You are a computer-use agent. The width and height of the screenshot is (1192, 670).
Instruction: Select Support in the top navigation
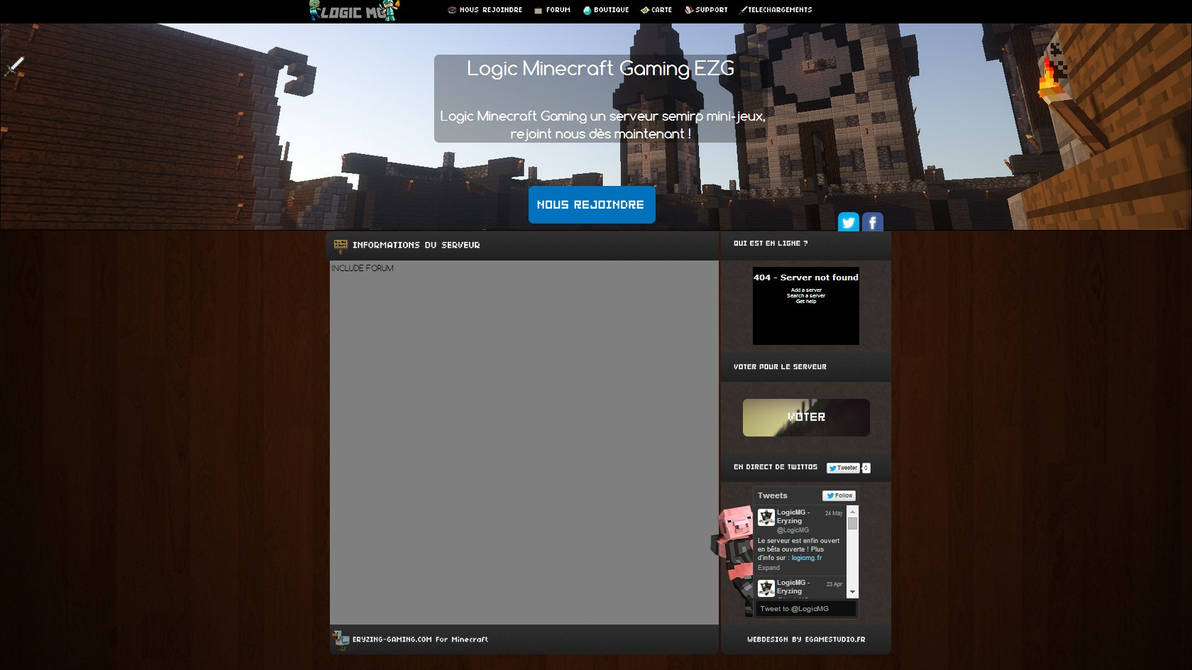coord(710,9)
